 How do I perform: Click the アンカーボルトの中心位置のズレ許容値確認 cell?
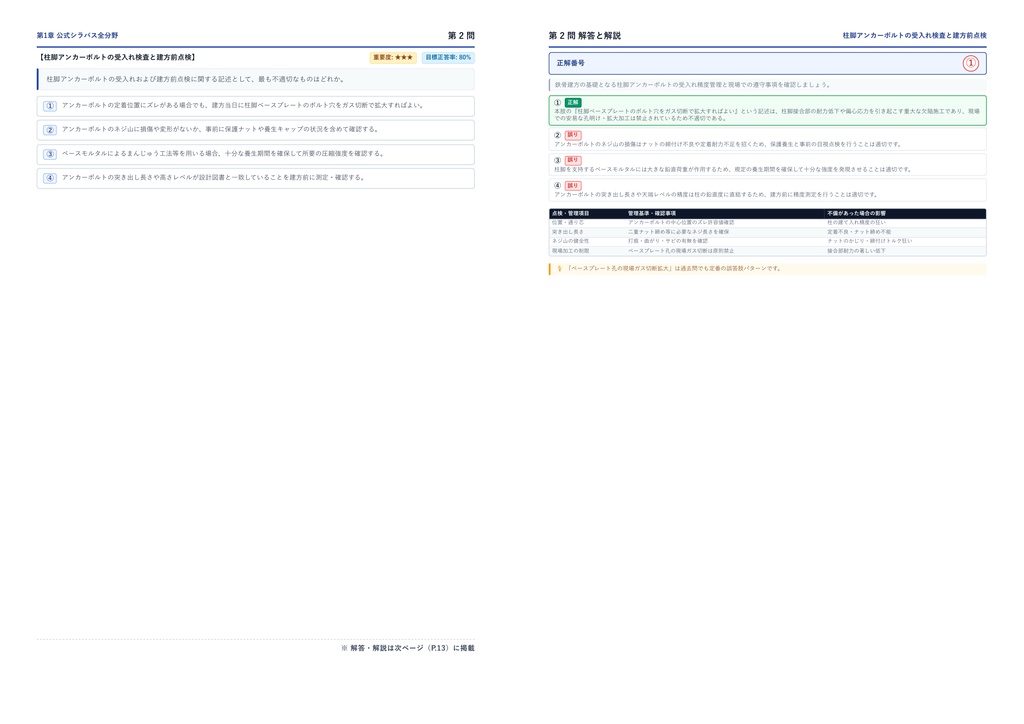[x=681, y=223]
